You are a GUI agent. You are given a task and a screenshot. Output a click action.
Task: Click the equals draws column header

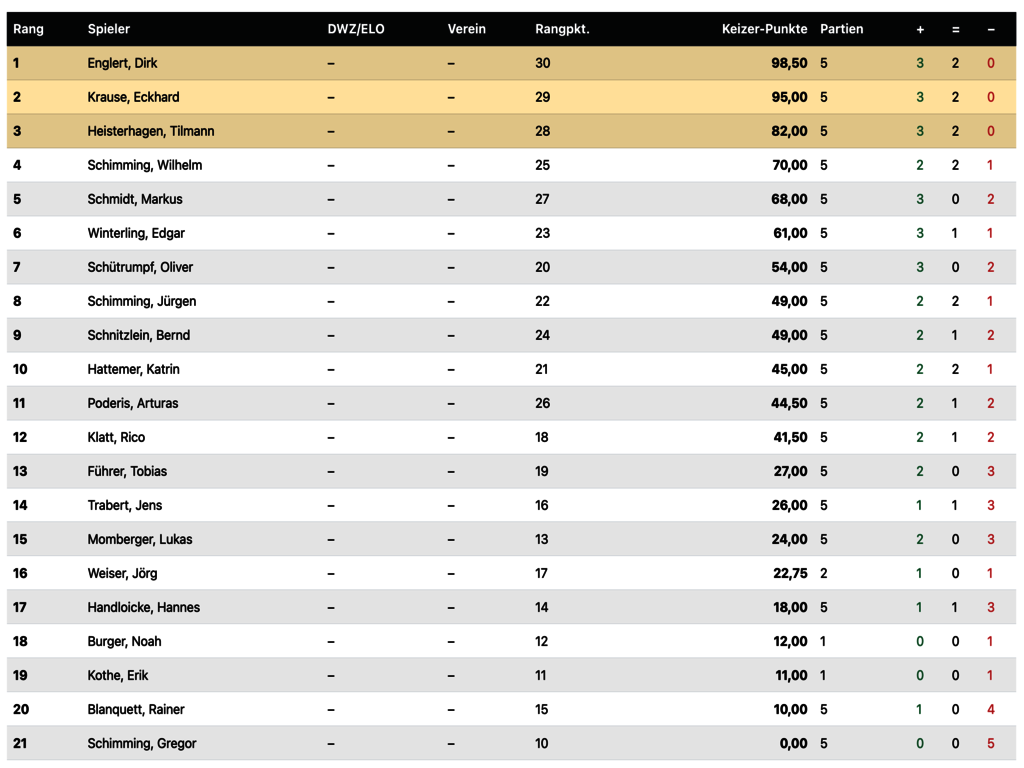coord(955,29)
